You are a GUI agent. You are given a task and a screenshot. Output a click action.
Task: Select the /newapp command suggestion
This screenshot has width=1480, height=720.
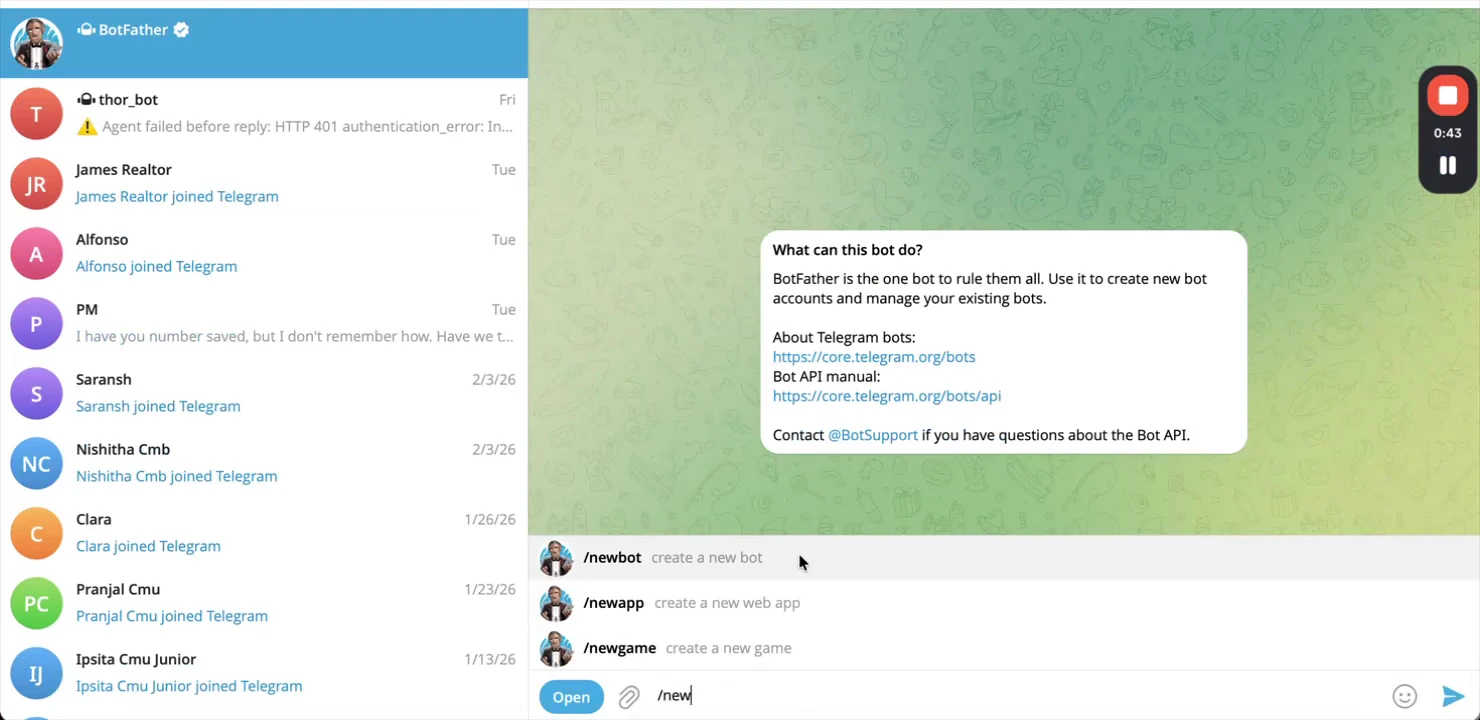click(1004, 603)
